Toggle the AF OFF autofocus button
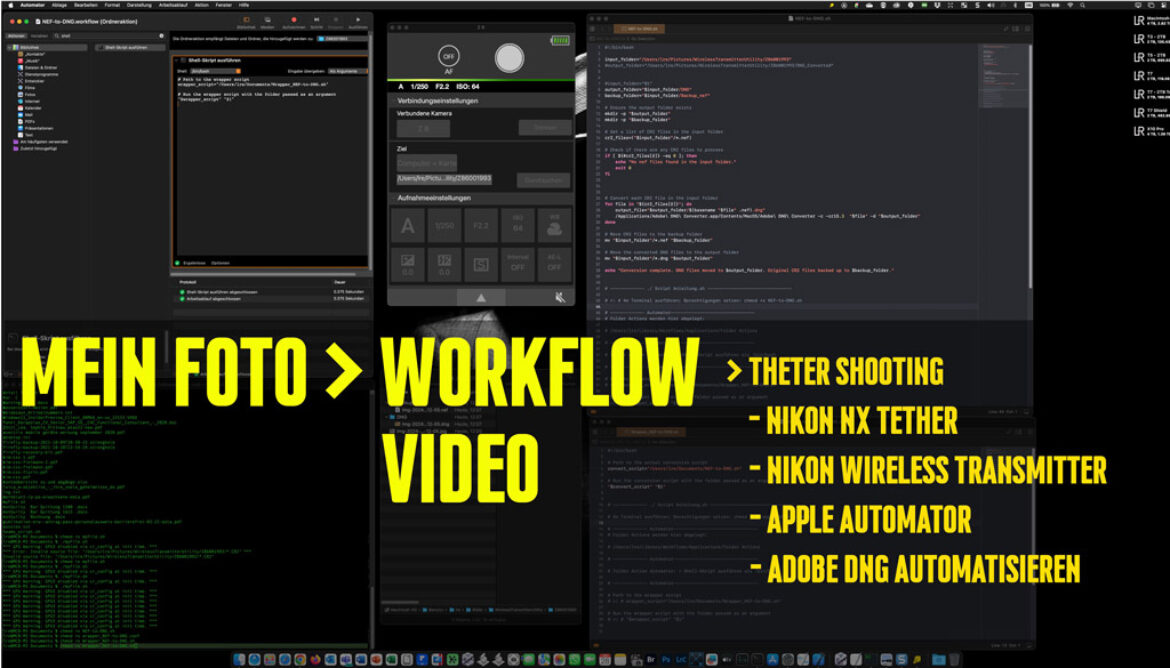 point(448,57)
